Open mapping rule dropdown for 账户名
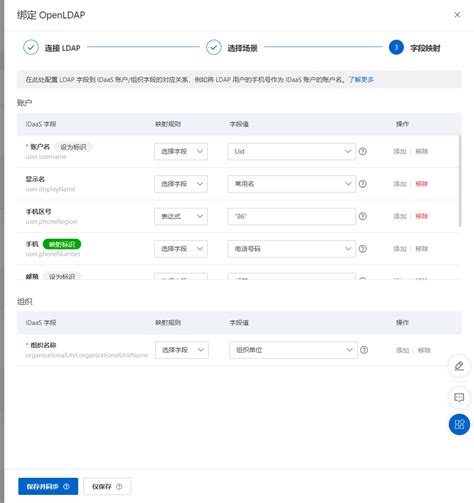Viewport: 474px width, 503px height. pyautogui.click(x=181, y=152)
